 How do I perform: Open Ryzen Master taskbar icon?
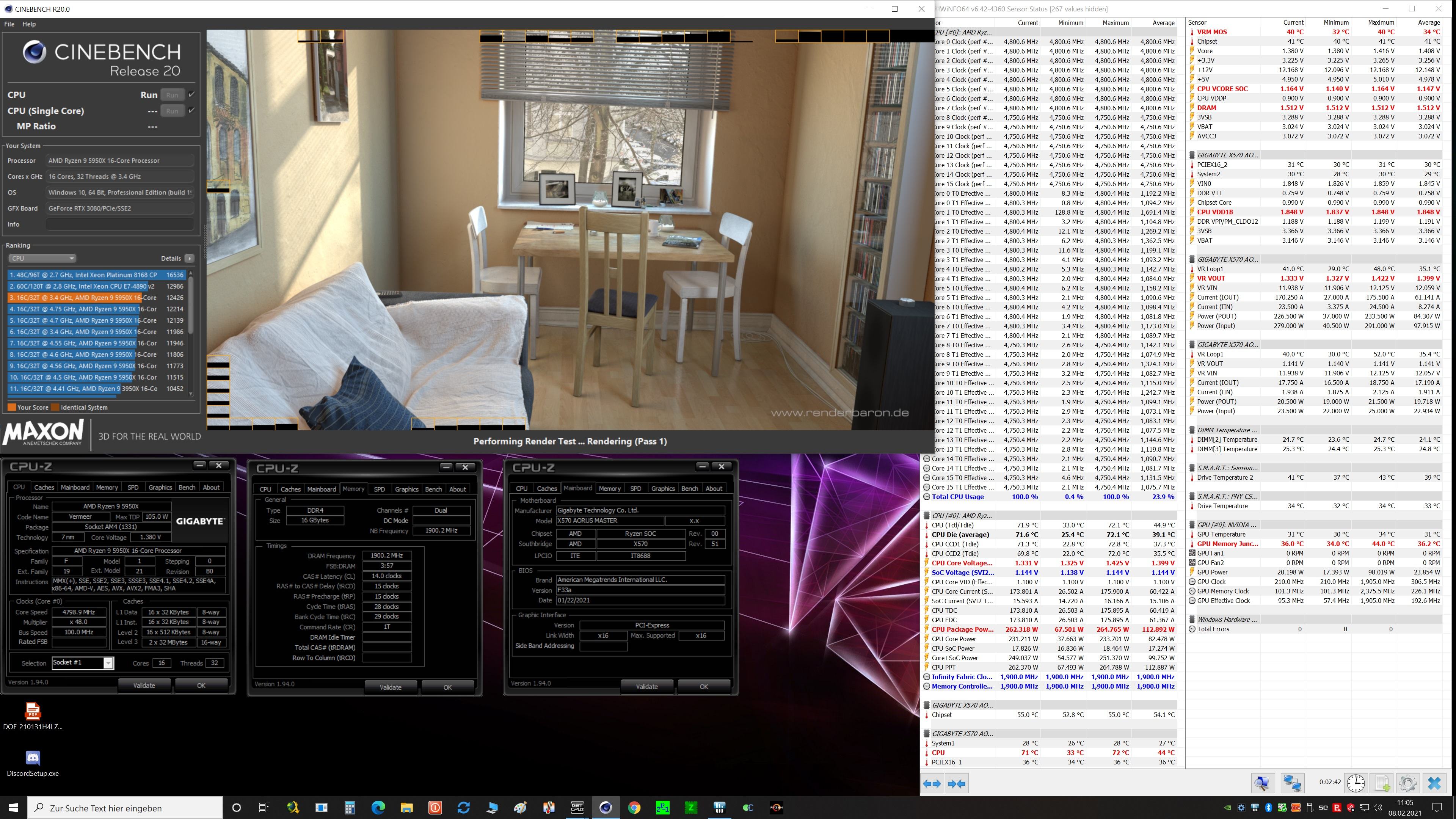(776, 808)
